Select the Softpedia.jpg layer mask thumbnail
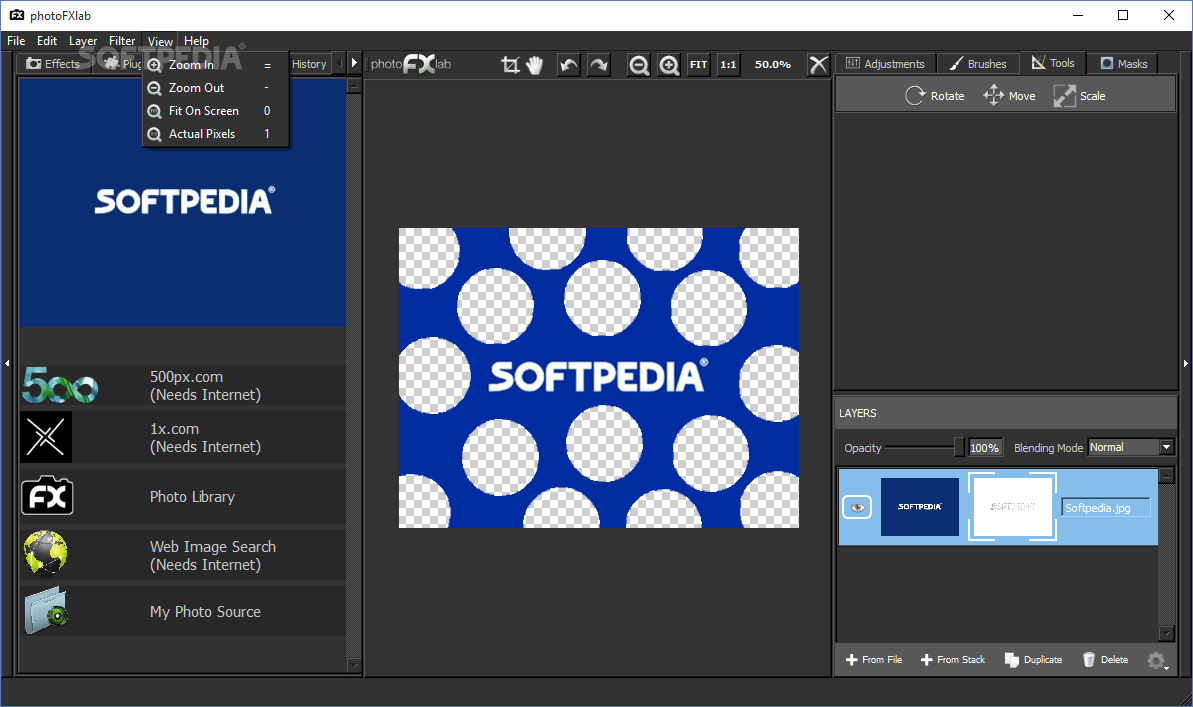1193x707 pixels. click(x=1013, y=507)
